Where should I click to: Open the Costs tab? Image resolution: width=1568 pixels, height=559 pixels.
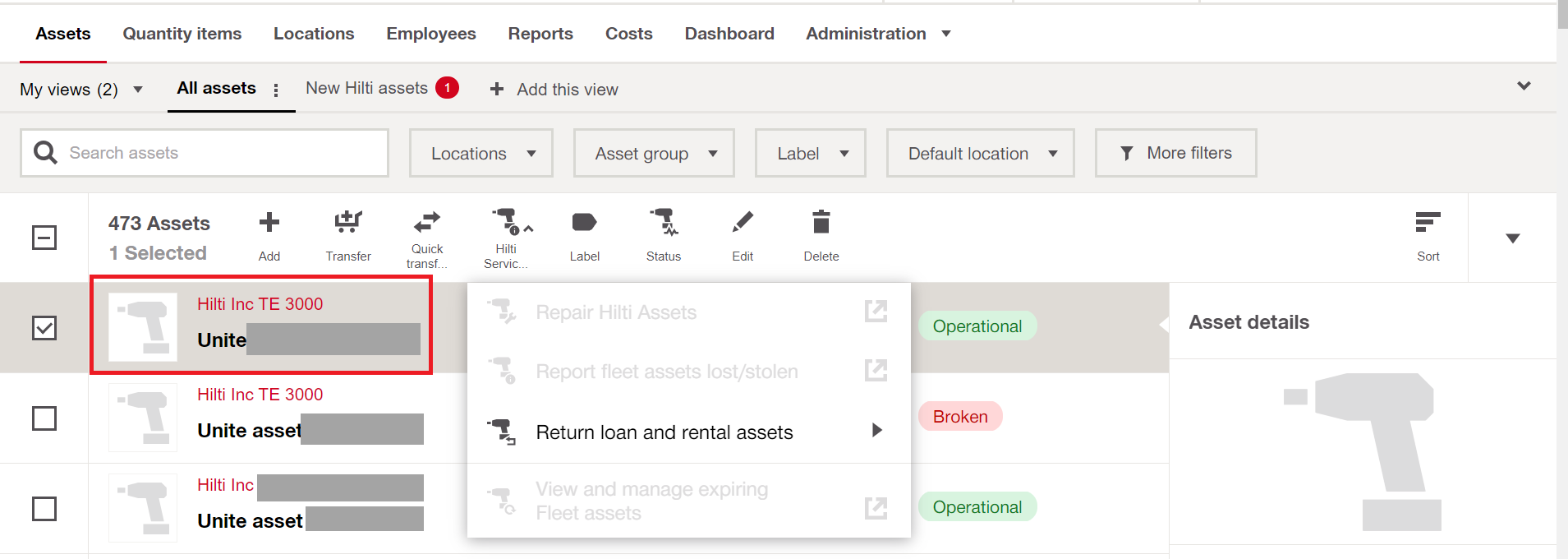(x=629, y=34)
